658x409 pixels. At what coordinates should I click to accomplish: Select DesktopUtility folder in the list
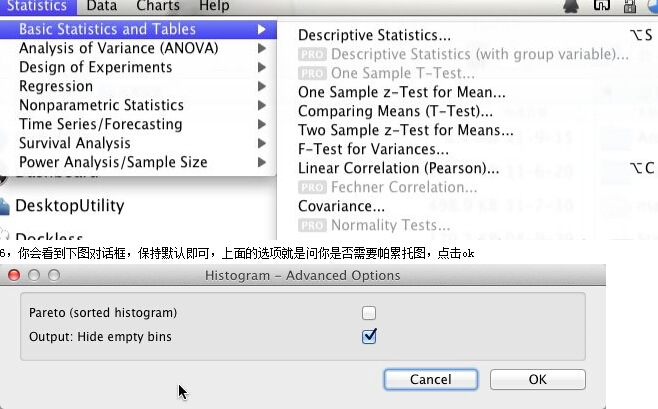pos(70,206)
